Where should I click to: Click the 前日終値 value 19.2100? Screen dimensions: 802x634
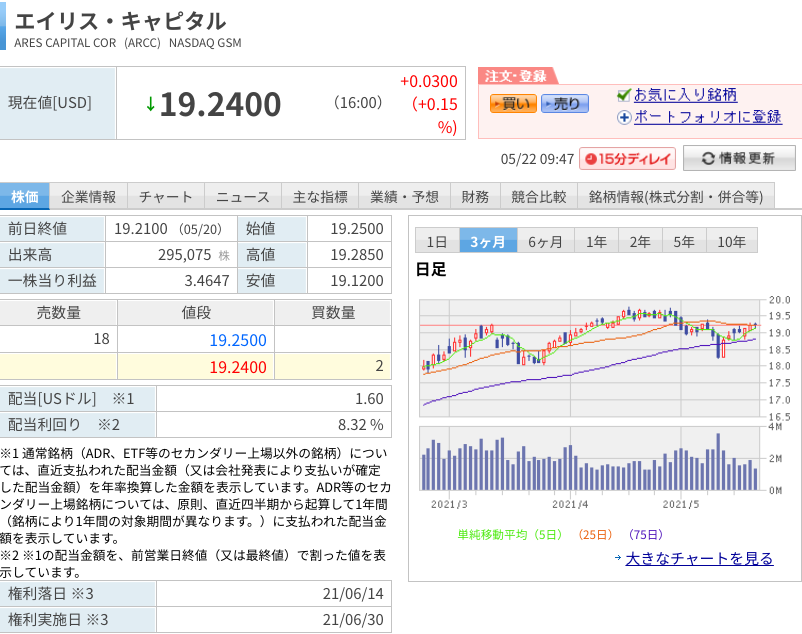(x=141, y=229)
